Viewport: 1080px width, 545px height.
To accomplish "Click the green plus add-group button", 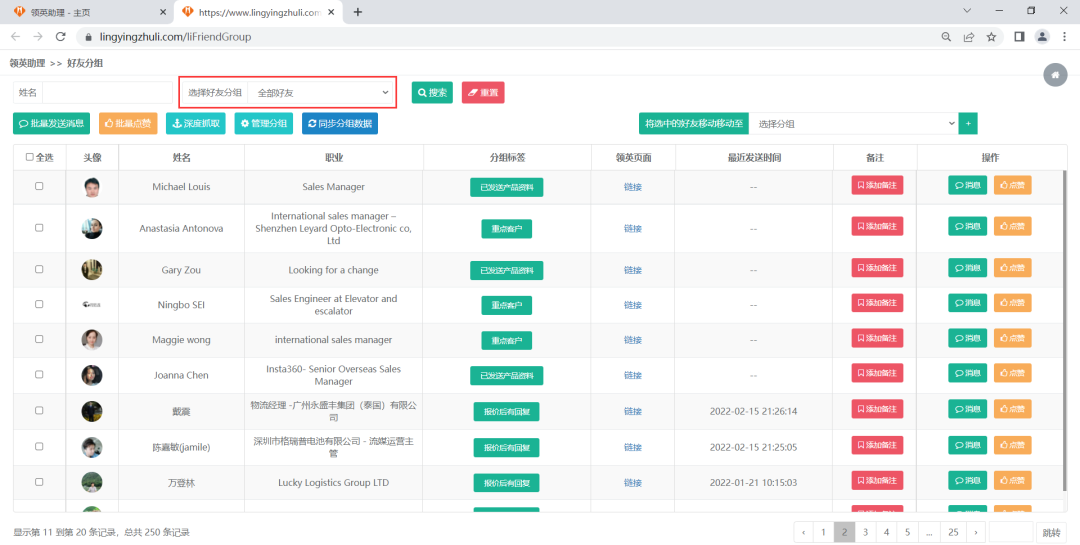I will [968, 123].
